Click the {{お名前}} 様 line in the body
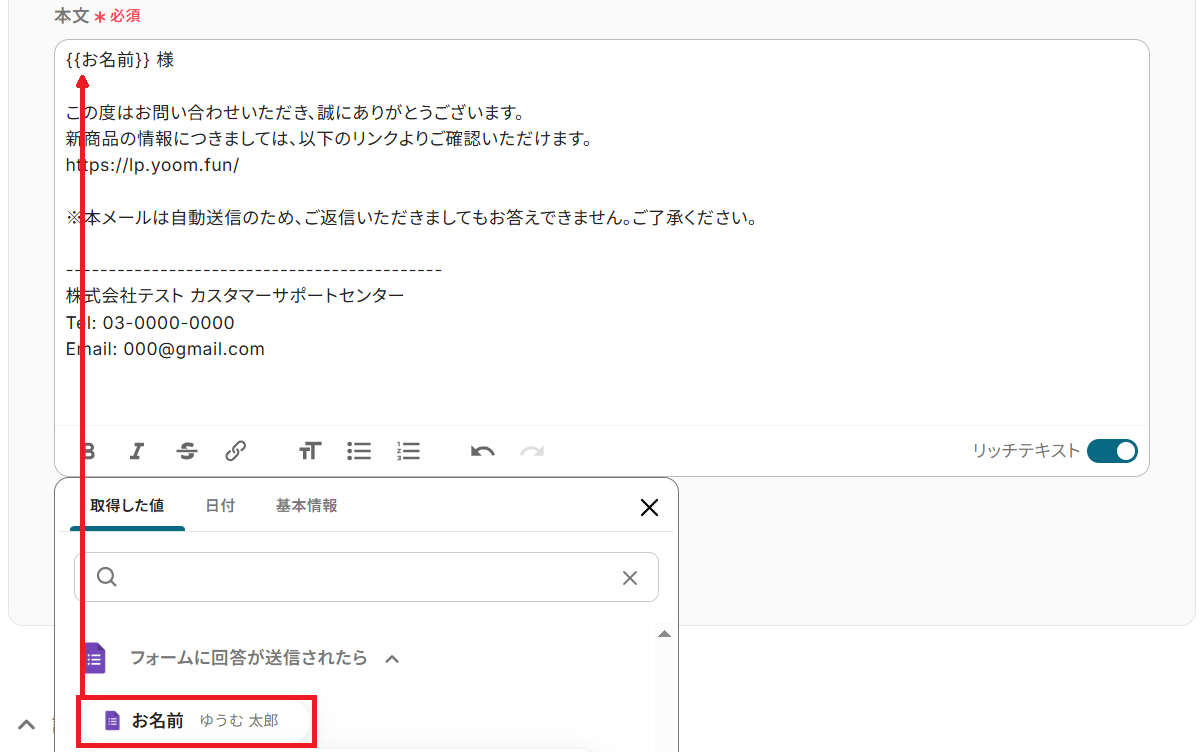1202x752 pixels. click(120, 60)
